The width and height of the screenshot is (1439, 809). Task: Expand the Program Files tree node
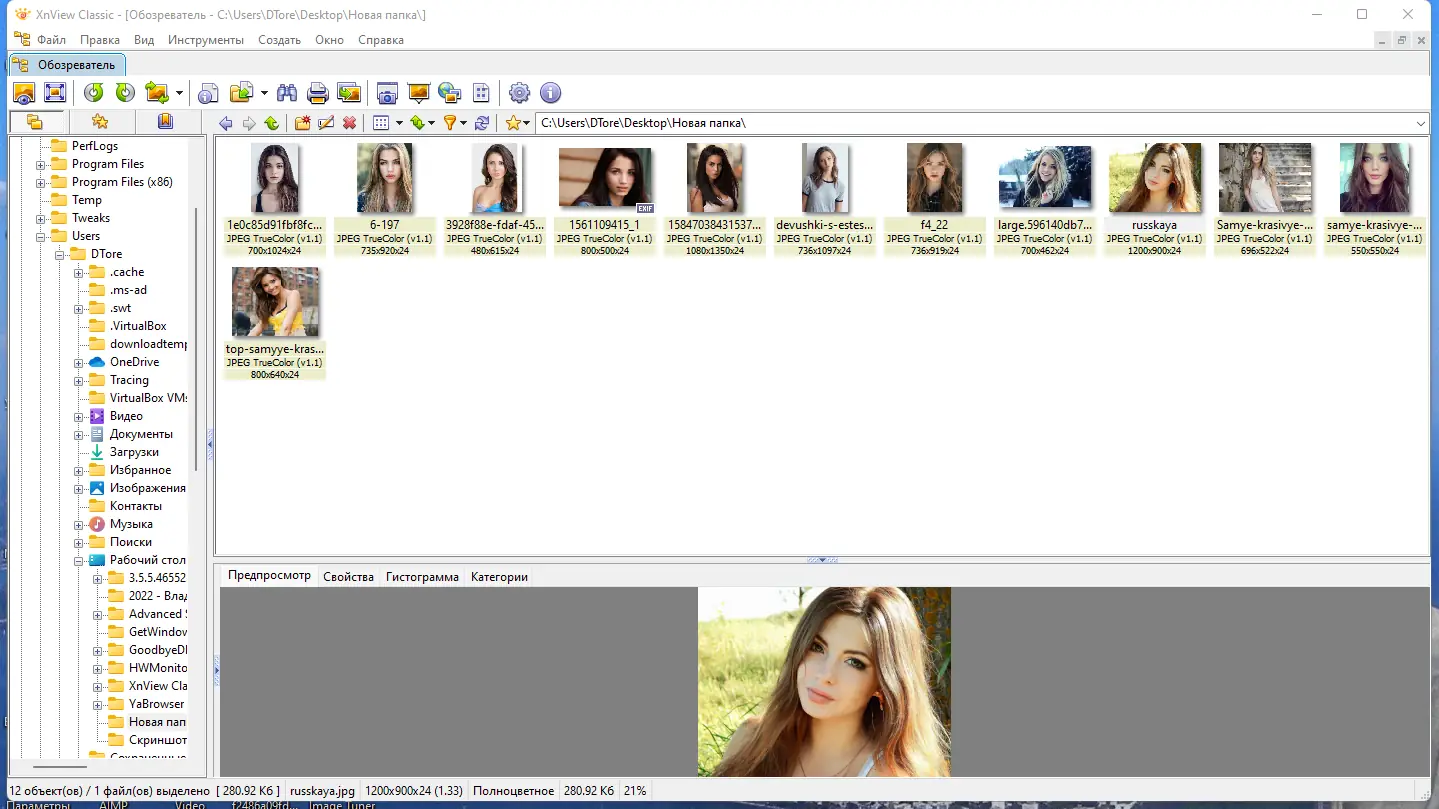(x=41, y=164)
